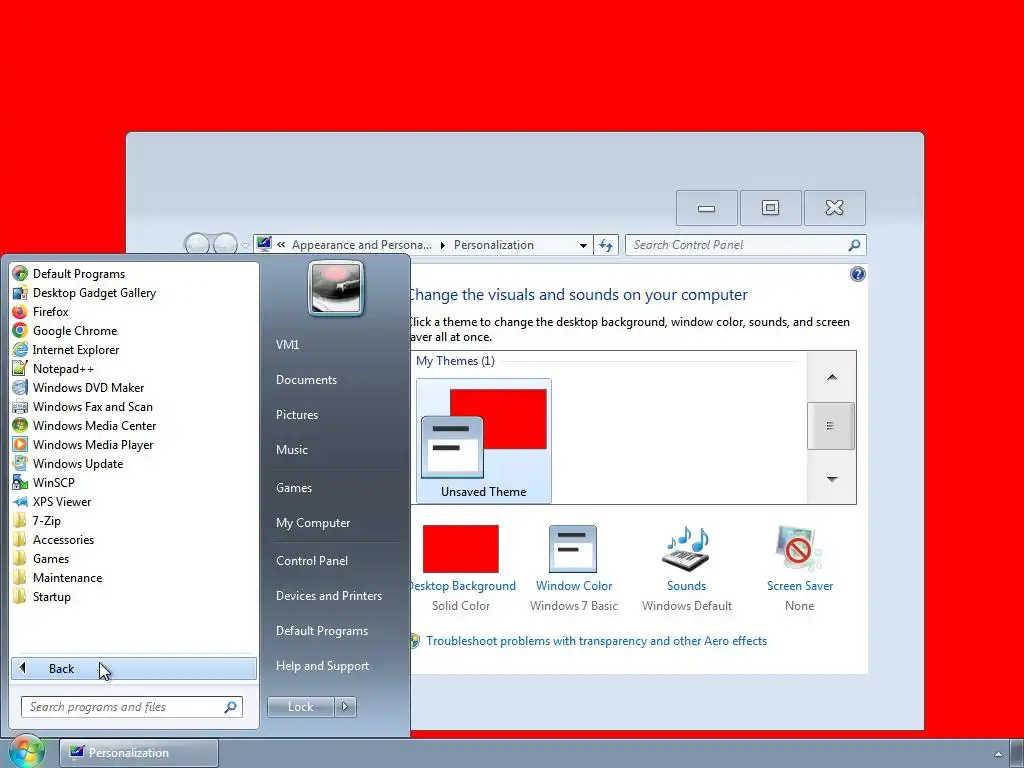Select the Personalization taskbar button

click(x=138, y=752)
